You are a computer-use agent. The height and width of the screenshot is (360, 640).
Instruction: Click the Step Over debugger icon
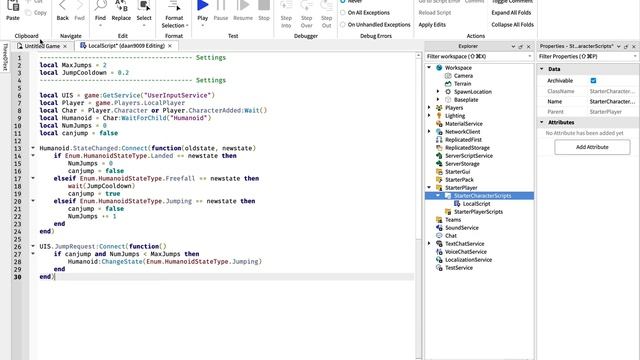pos(307,6)
